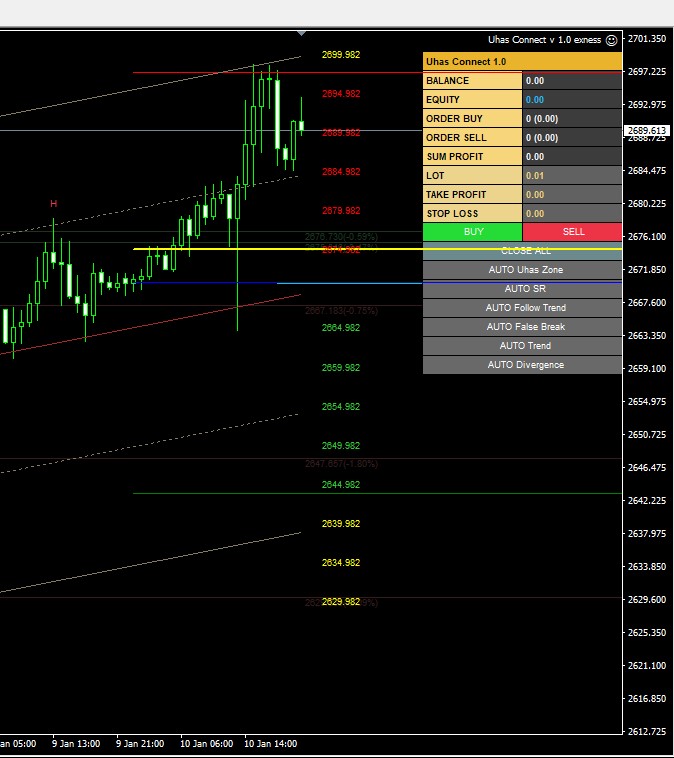Turn on AUTO Divergence
674x758 pixels.
tap(523, 365)
